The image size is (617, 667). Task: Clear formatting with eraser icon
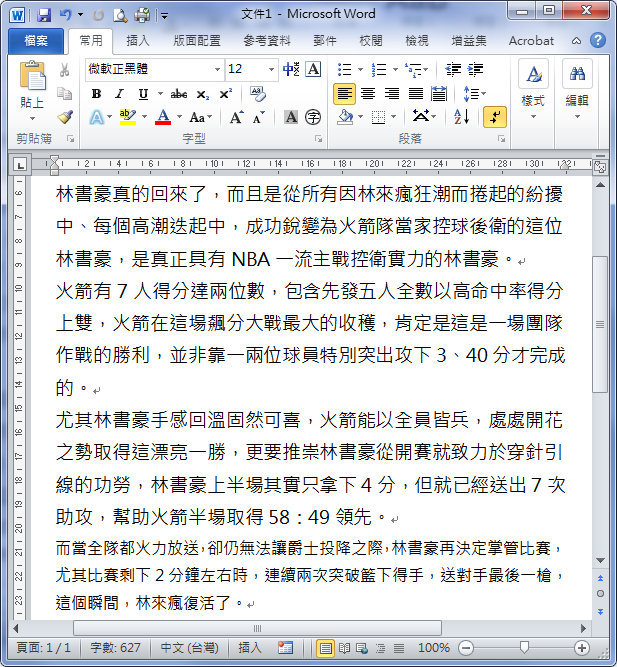tap(257, 94)
